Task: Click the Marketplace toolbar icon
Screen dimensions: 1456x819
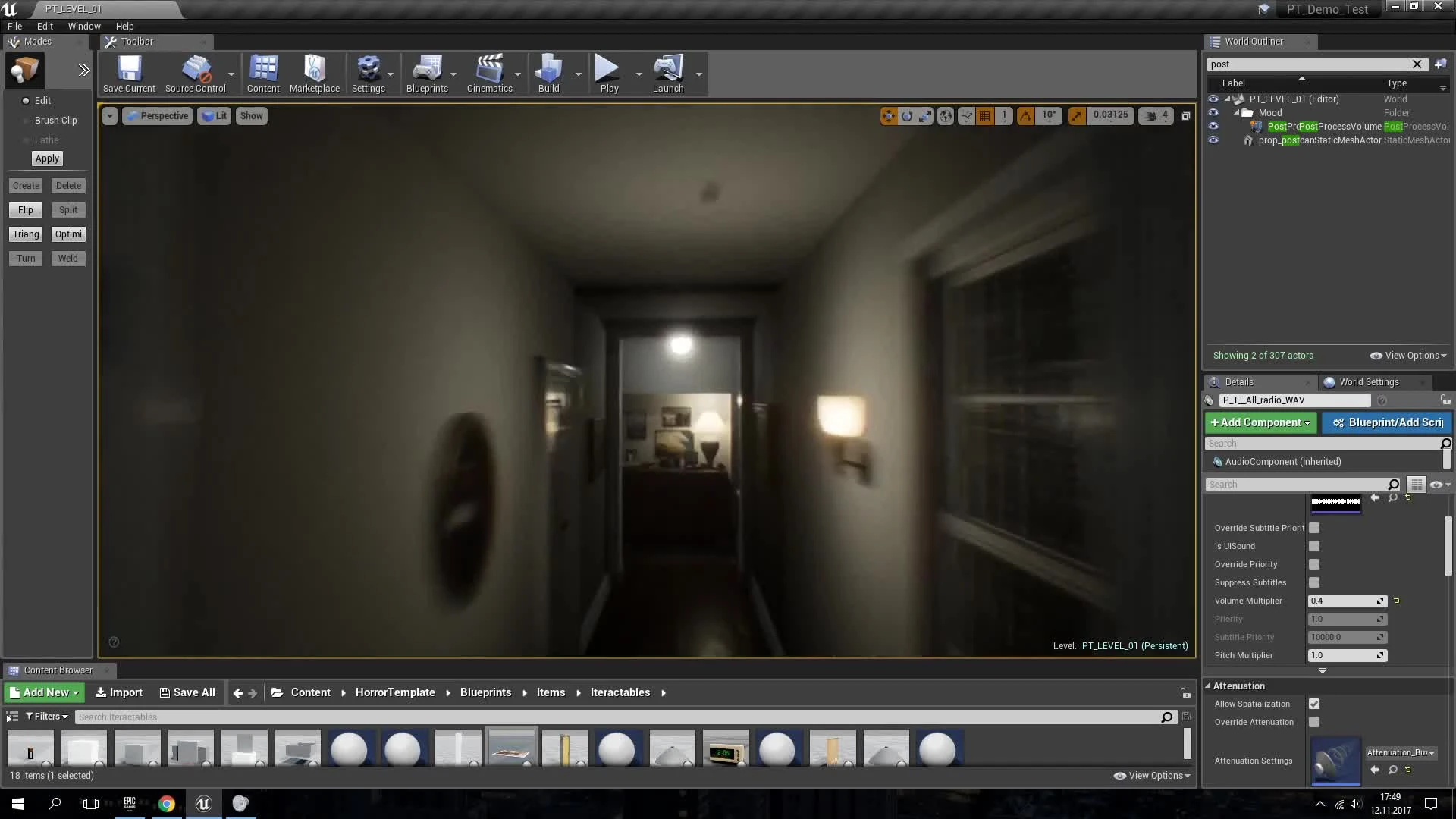Action: pyautogui.click(x=315, y=72)
